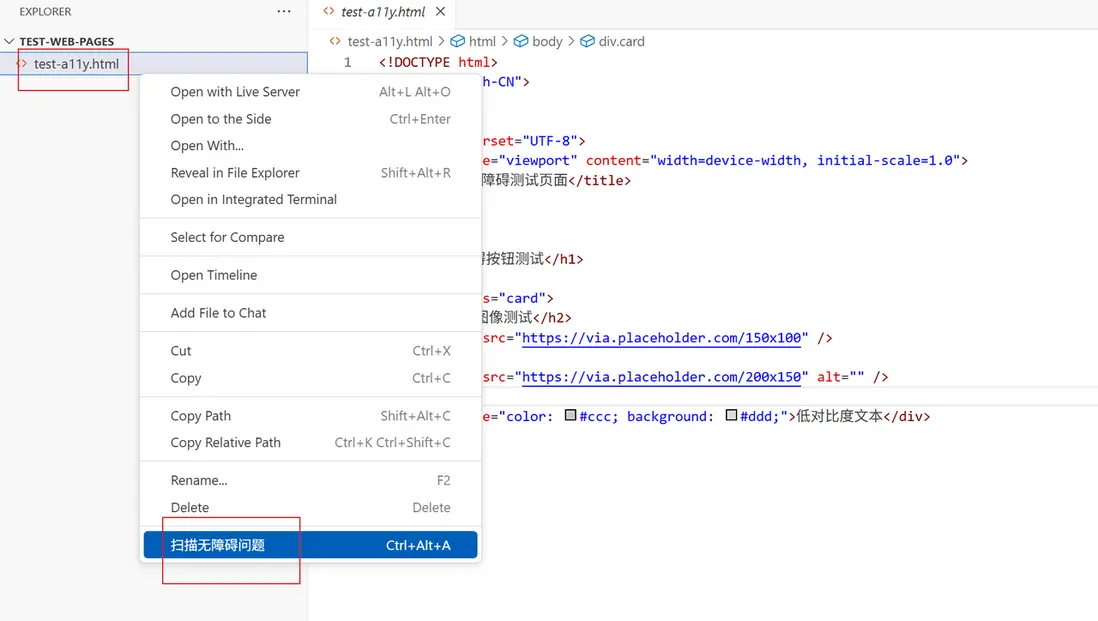Click HTML file icon in editor tab
Viewport: 1098px width, 621px height.
pos(329,12)
